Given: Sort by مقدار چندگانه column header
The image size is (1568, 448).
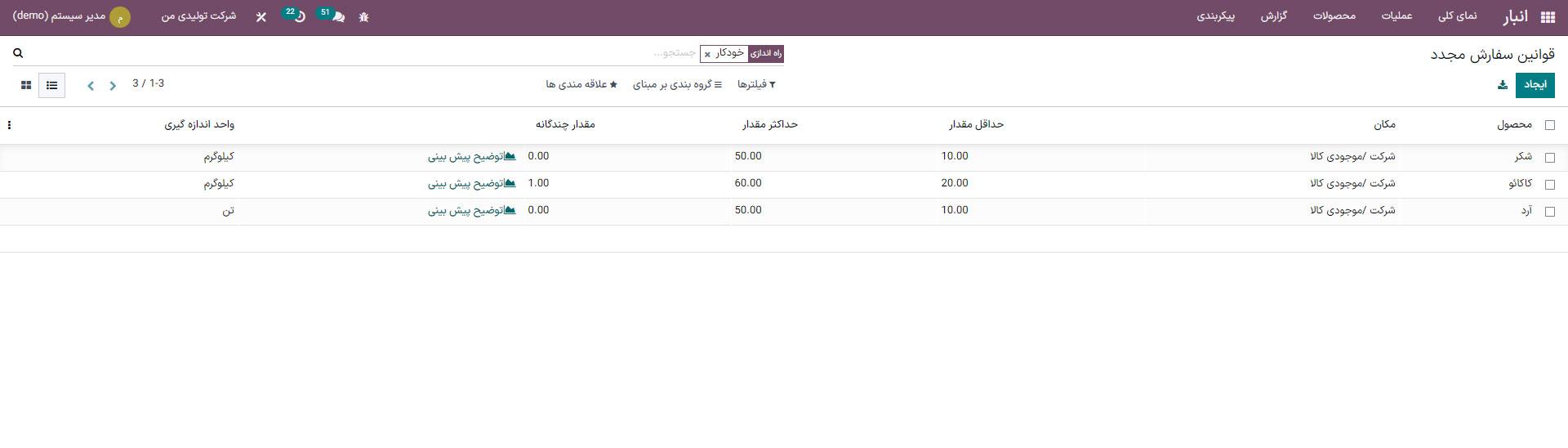Looking at the screenshot, I should click(565, 124).
